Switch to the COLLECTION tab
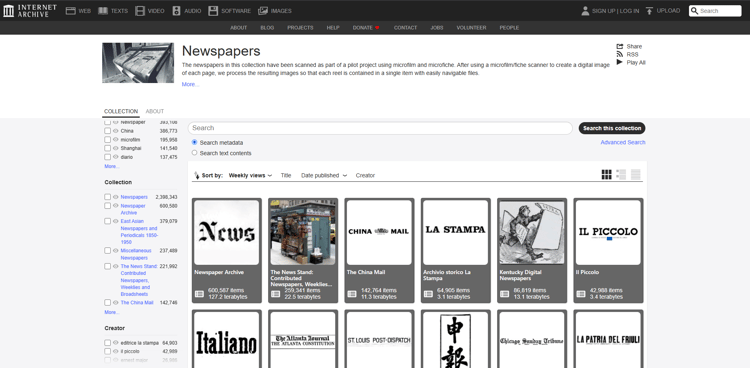 121,112
